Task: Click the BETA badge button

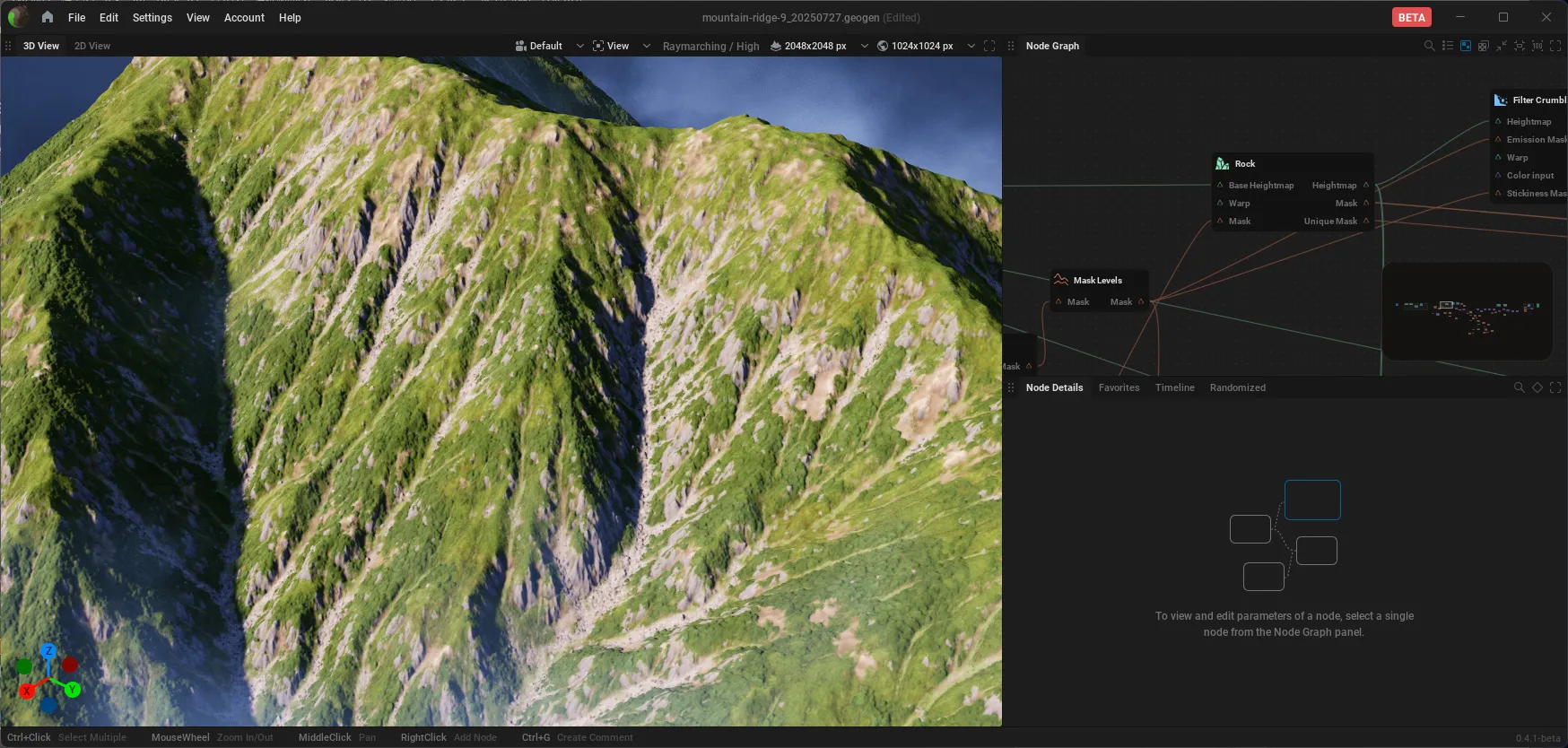Action: 1411,17
